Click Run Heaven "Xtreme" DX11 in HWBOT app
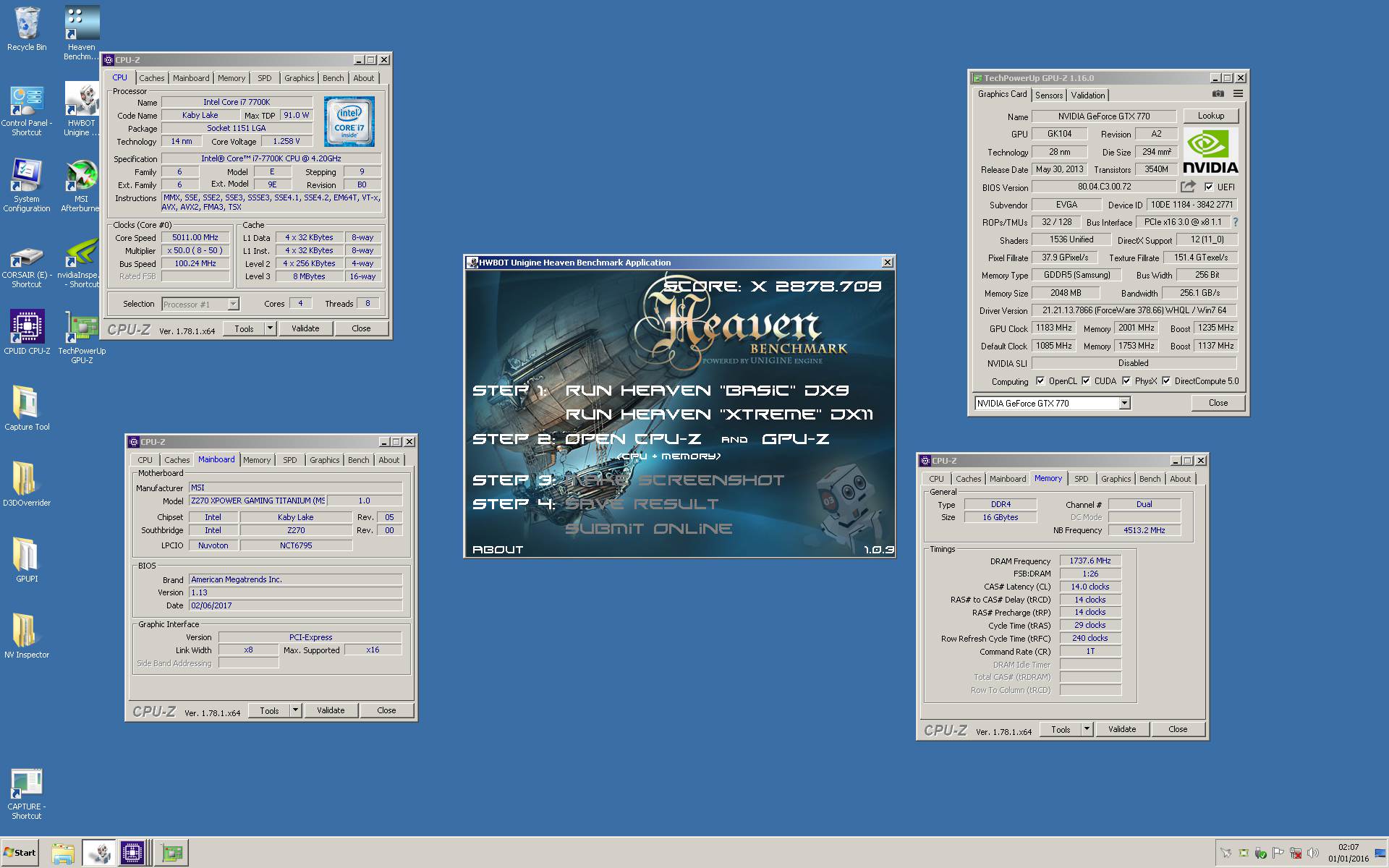 coord(719,414)
